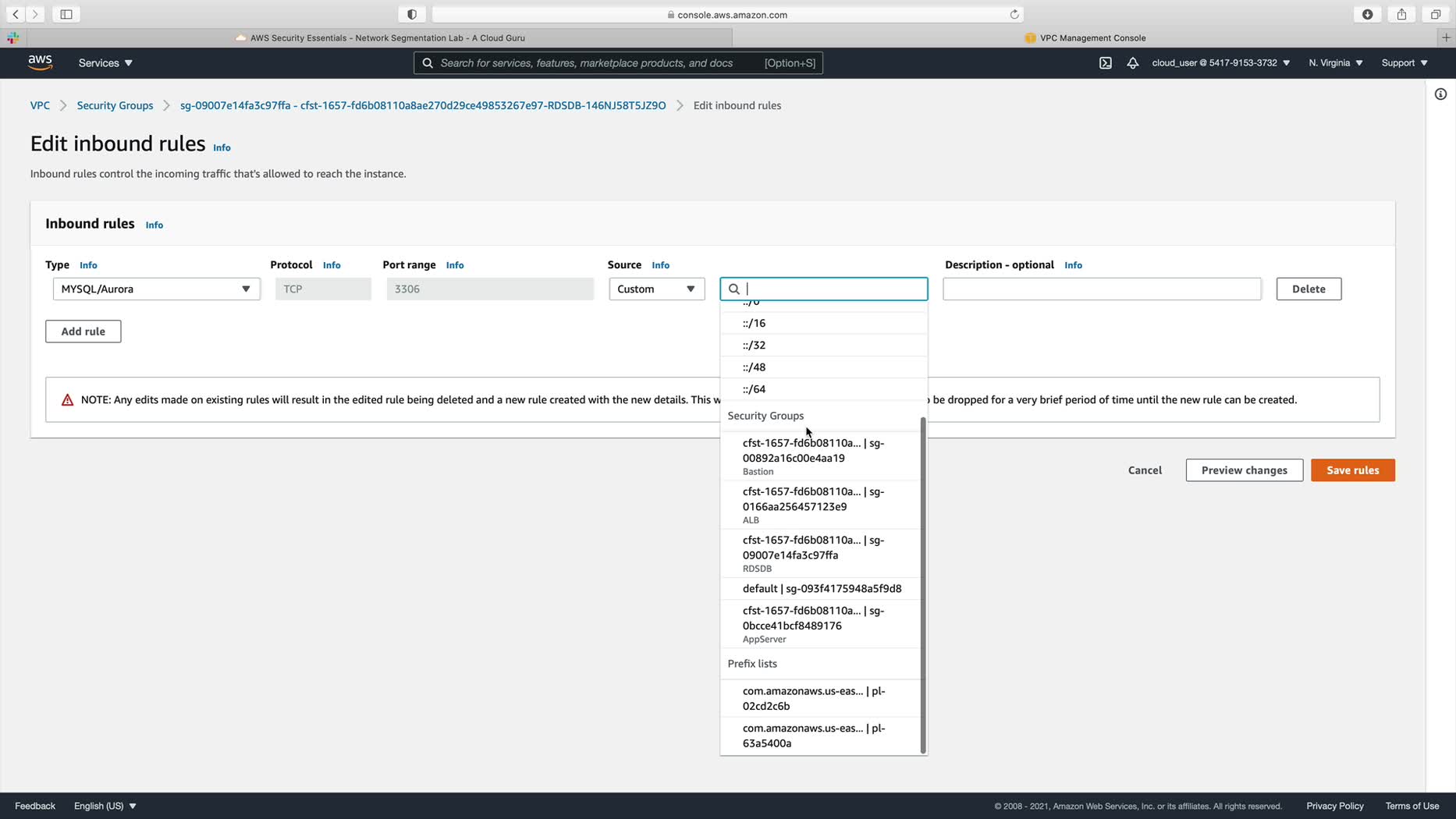Open Info link beside Inbound rules heading

pos(154,225)
